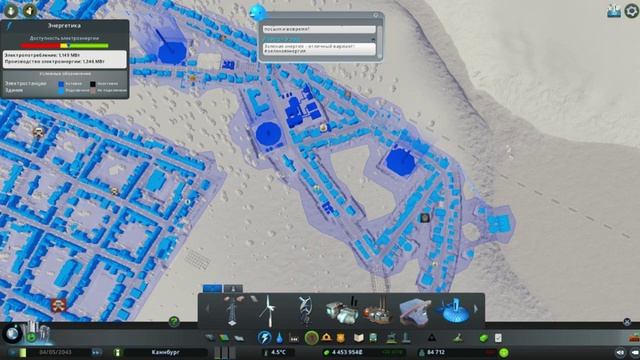Image resolution: width=640 pixels, height=360 pixels.
Task: Click the lit bulb icon above Энергетика panel
Action: click(11, 10)
